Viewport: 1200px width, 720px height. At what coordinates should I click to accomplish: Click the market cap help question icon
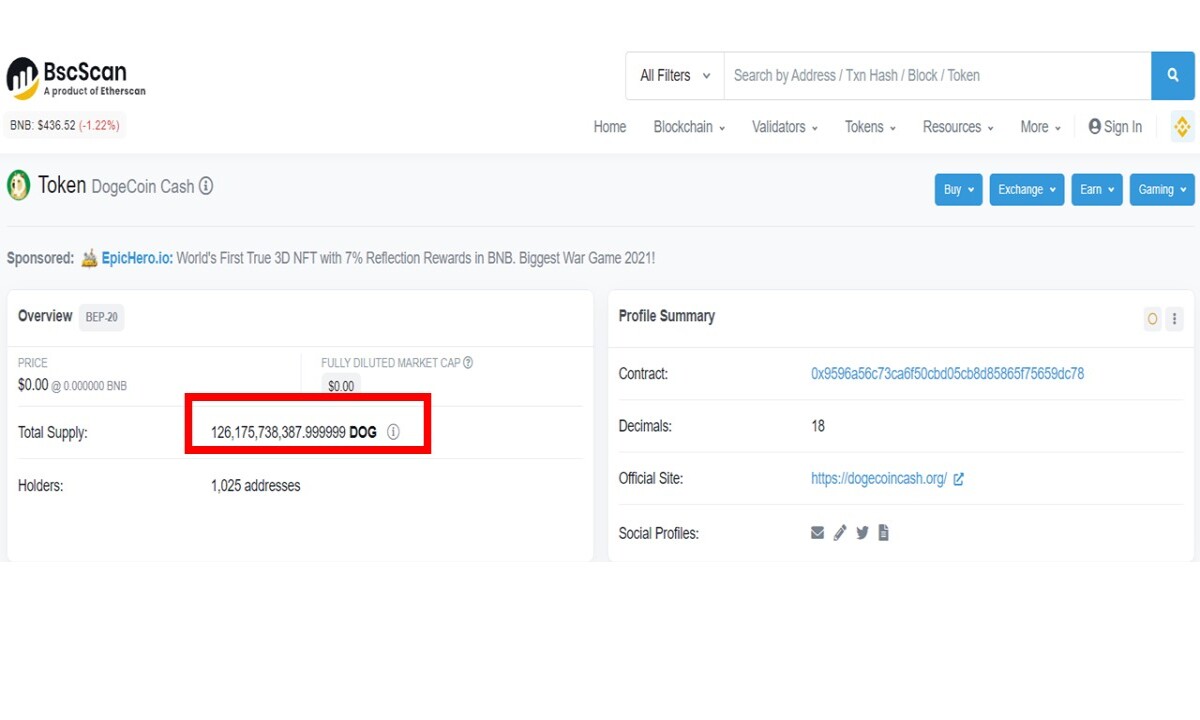(x=468, y=363)
